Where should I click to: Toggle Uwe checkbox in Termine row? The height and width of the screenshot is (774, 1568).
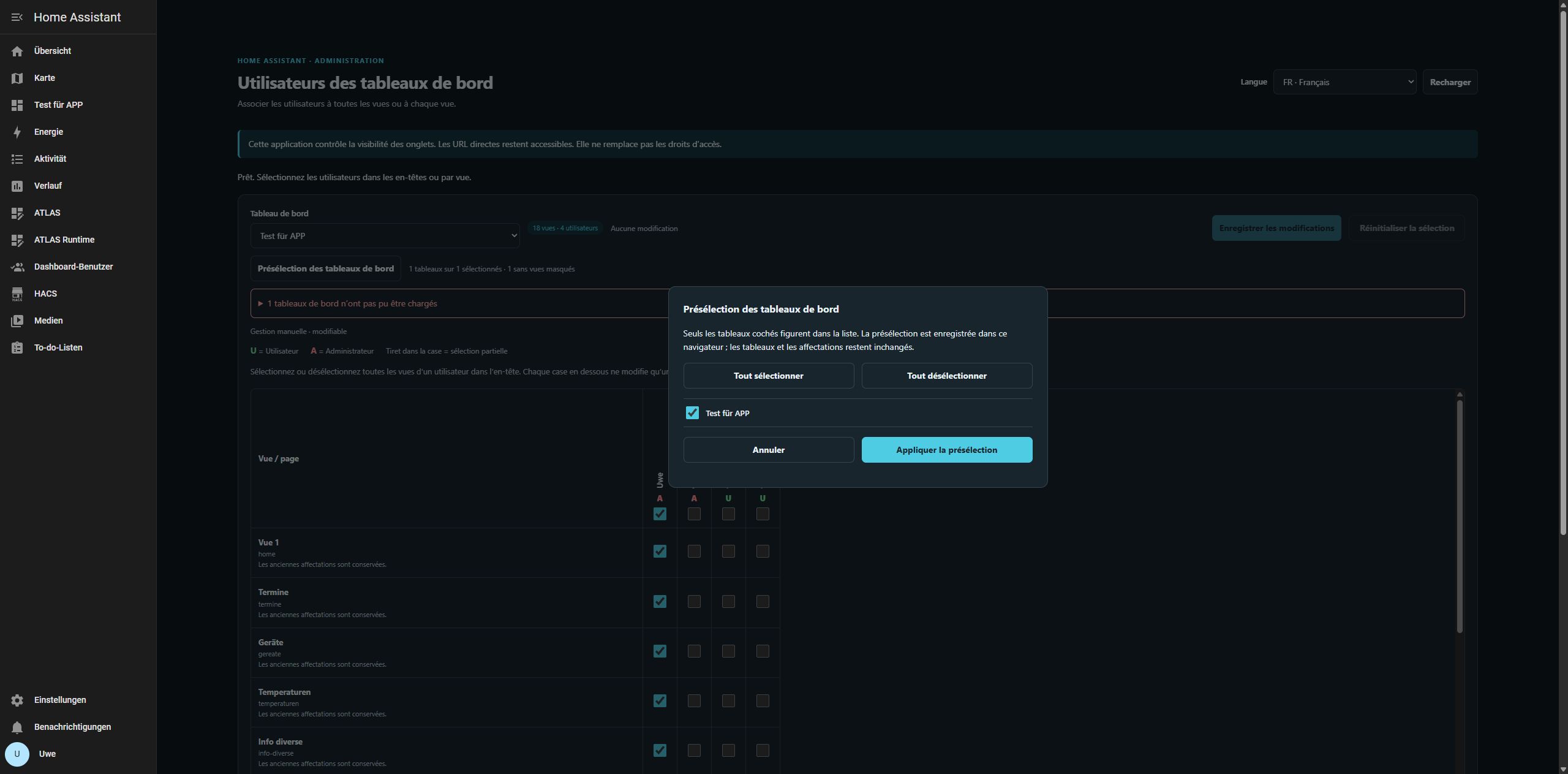(x=660, y=601)
